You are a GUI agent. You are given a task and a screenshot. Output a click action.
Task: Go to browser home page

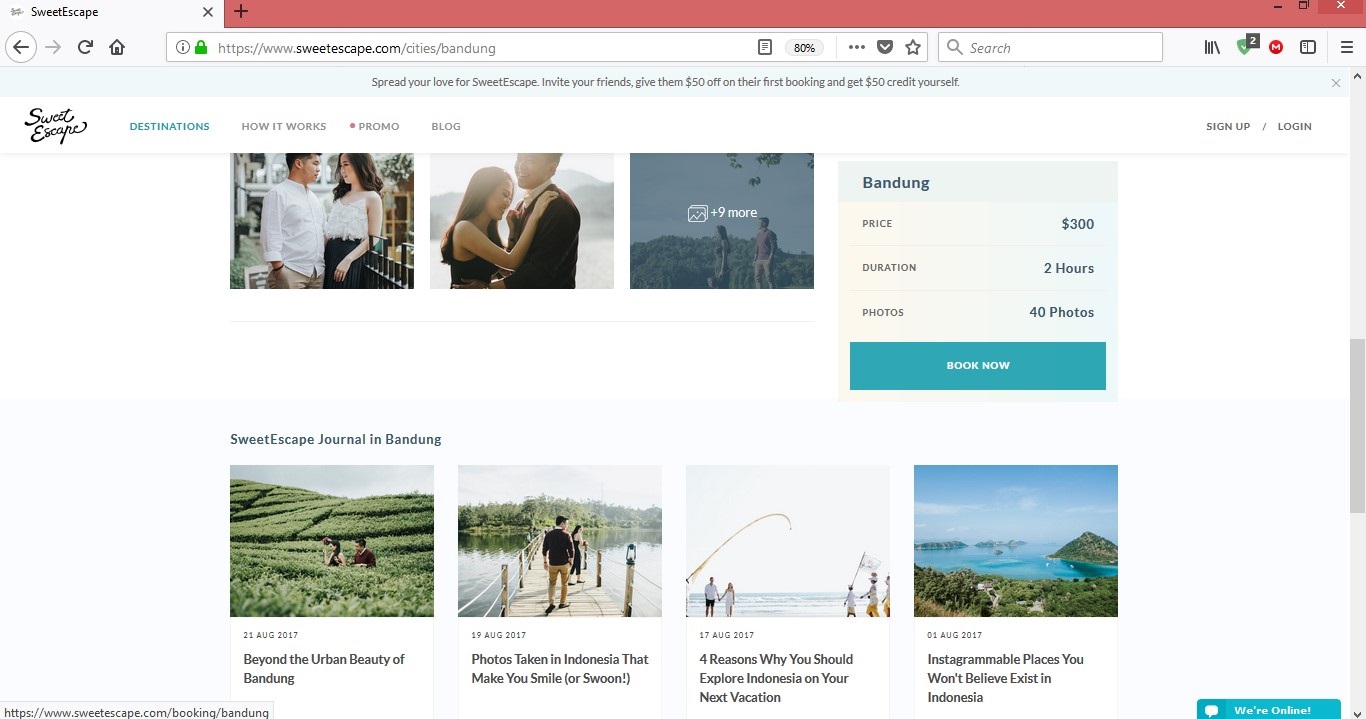click(x=117, y=47)
